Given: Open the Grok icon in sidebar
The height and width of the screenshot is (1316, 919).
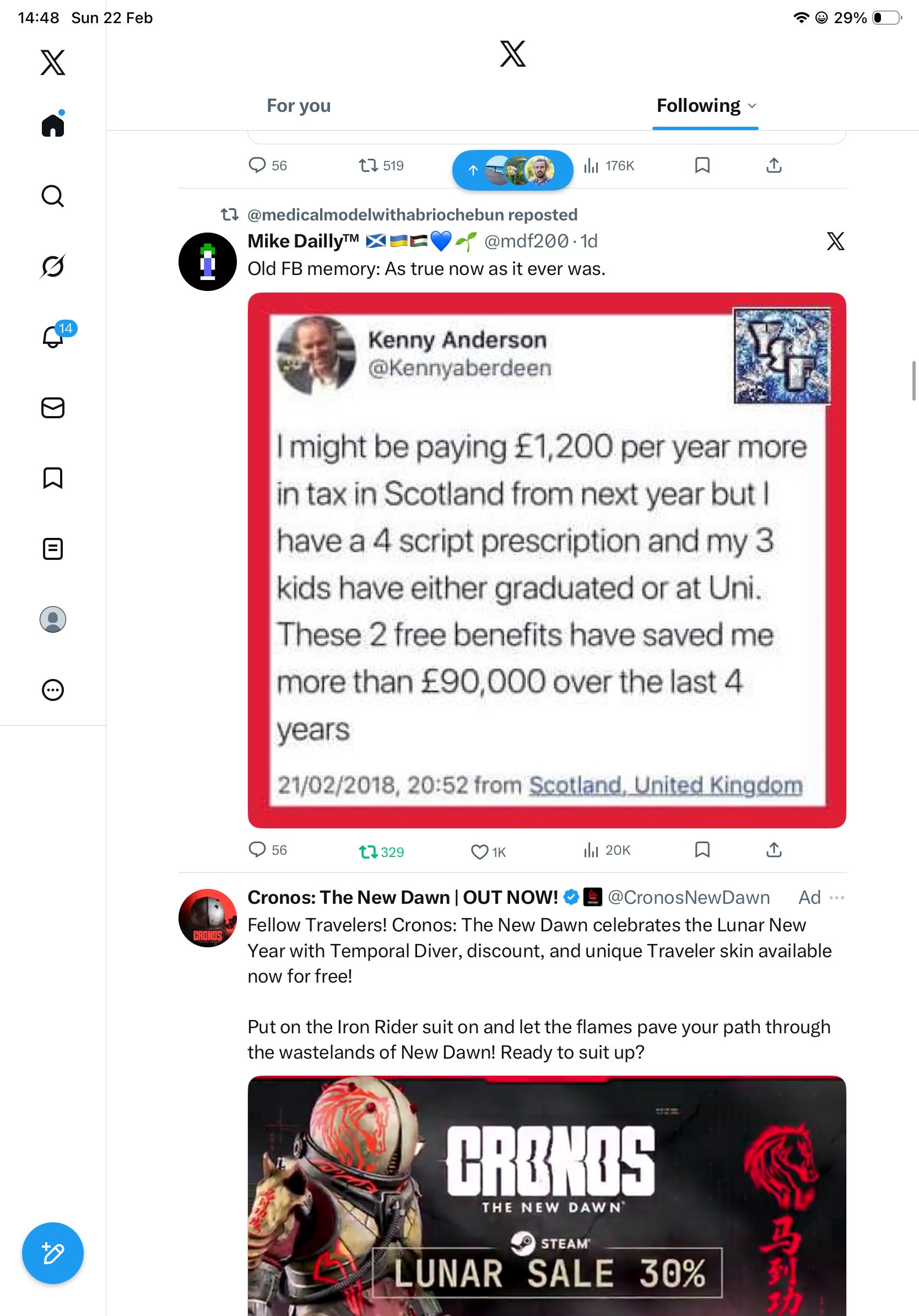Looking at the screenshot, I should pyautogui.click(x=53, y=266).
